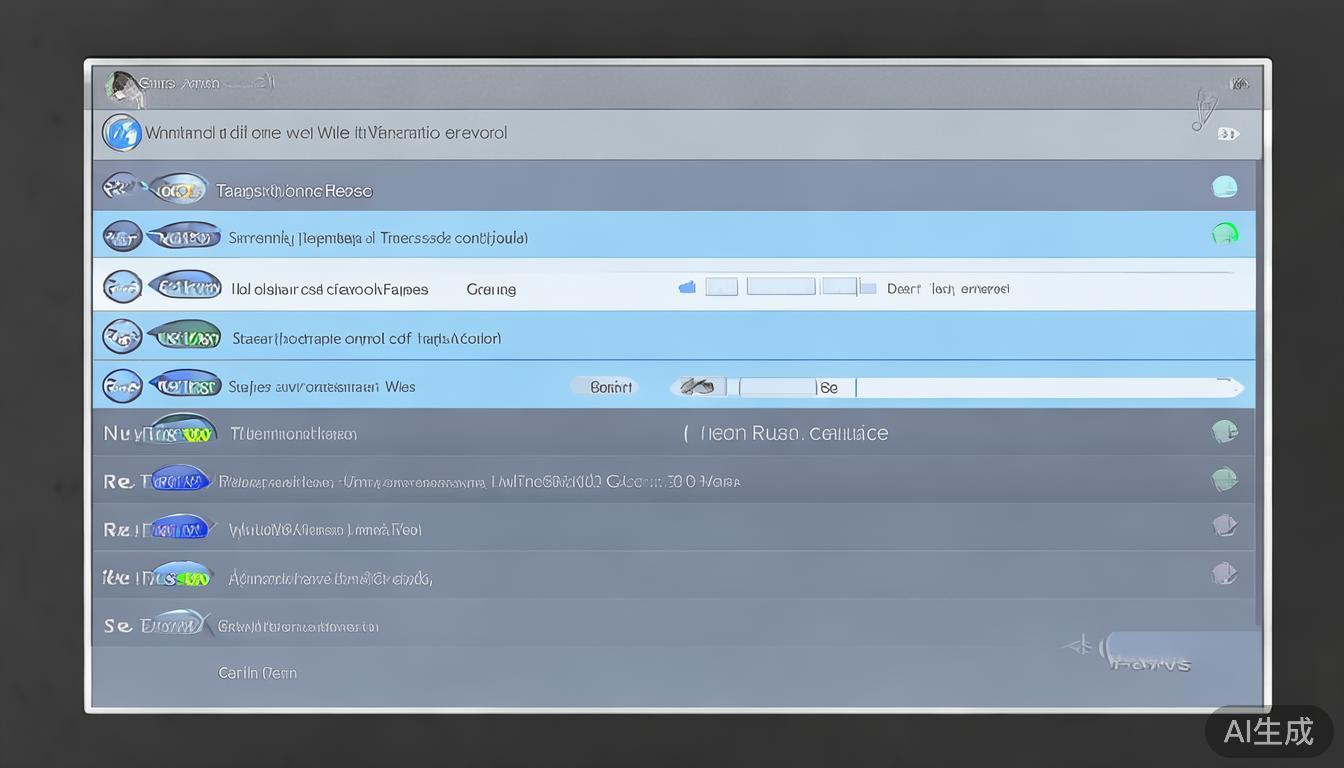1344x768 pixels.
Task: Click the small blue icon beside Graing
Action: point(687,288)
